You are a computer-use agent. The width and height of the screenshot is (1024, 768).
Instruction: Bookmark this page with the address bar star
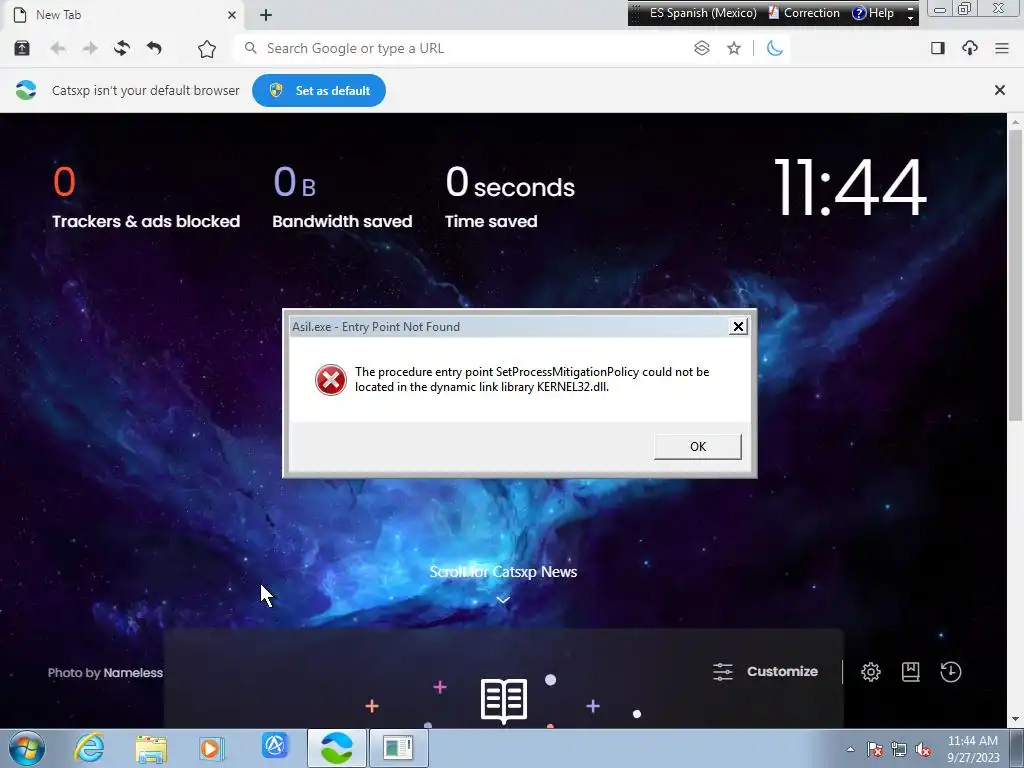(734, 48)
